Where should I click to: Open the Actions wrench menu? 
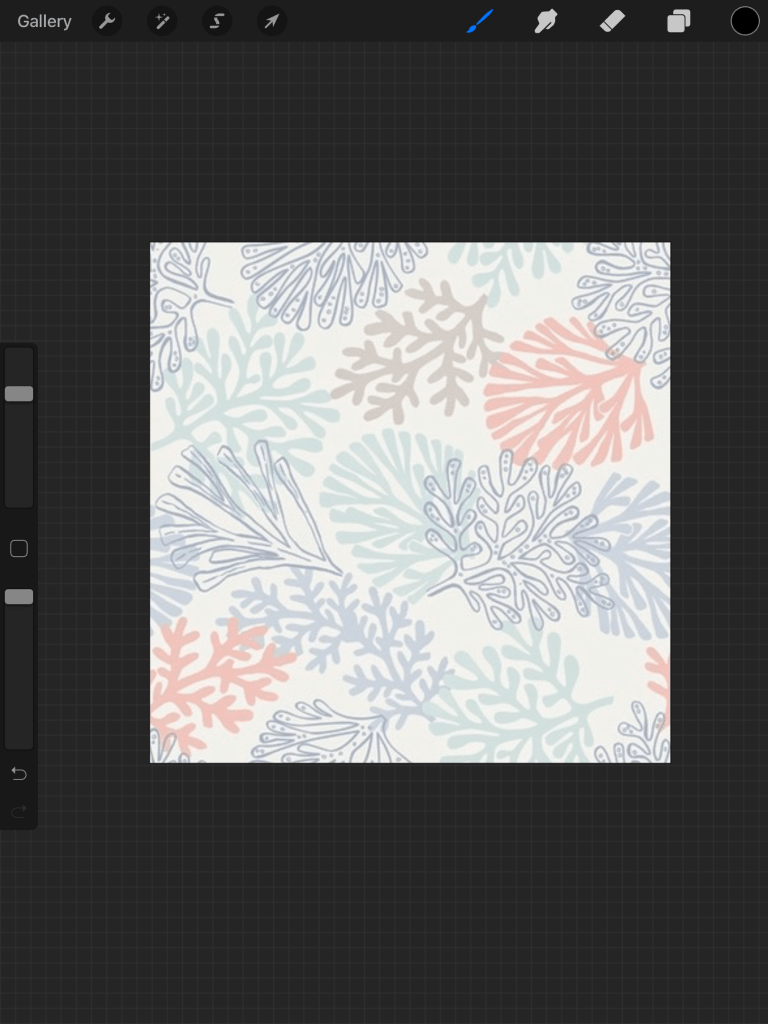[107, 21]
